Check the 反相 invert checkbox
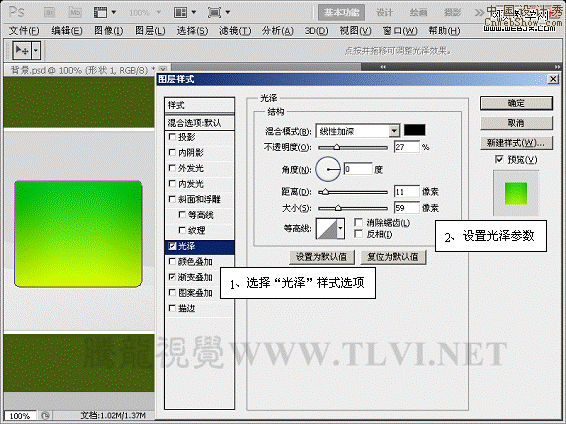This screenshot has width=566, height=424. (x=358, y=234)
